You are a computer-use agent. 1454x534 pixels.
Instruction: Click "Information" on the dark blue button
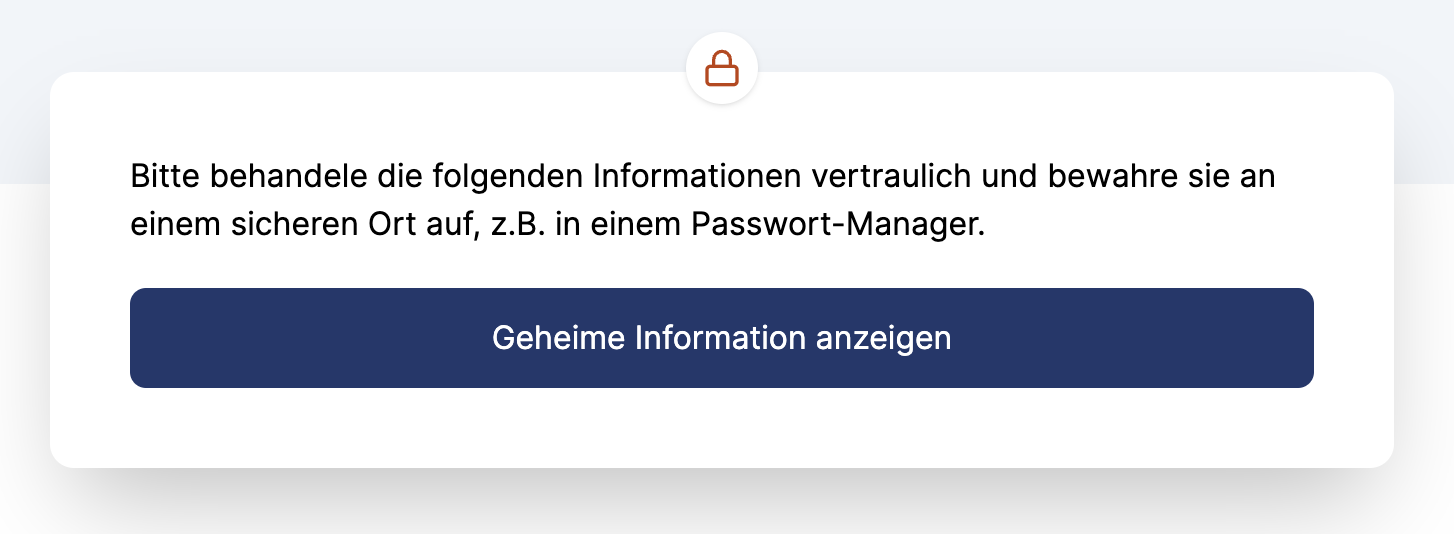point(720,338)
